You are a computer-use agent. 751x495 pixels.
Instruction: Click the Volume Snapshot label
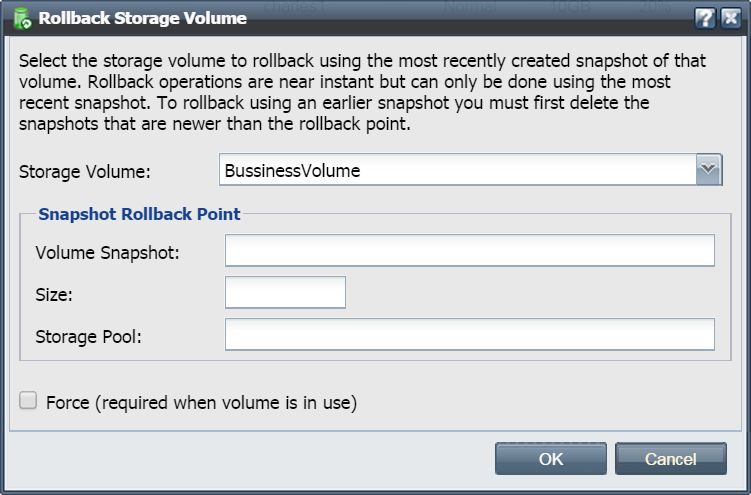(107, 252)
